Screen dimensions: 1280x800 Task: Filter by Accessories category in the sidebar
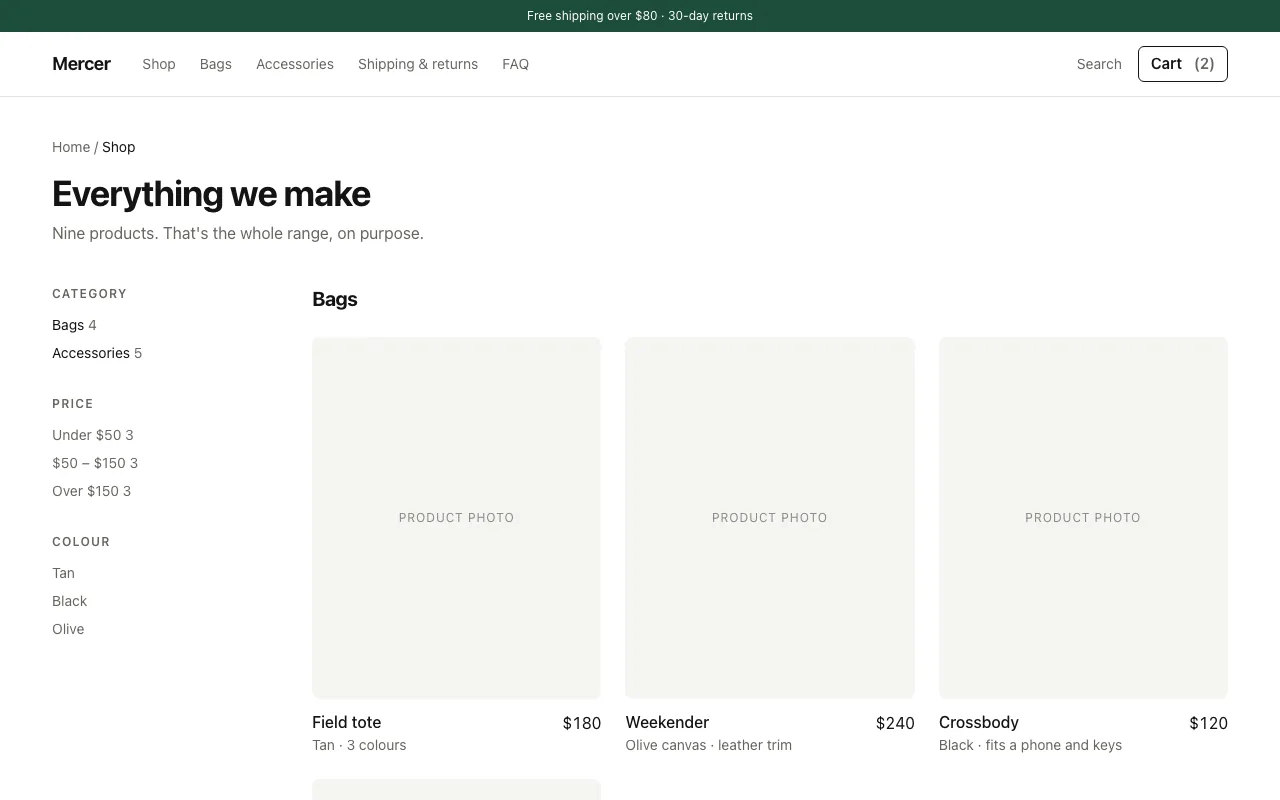[97, 353]
